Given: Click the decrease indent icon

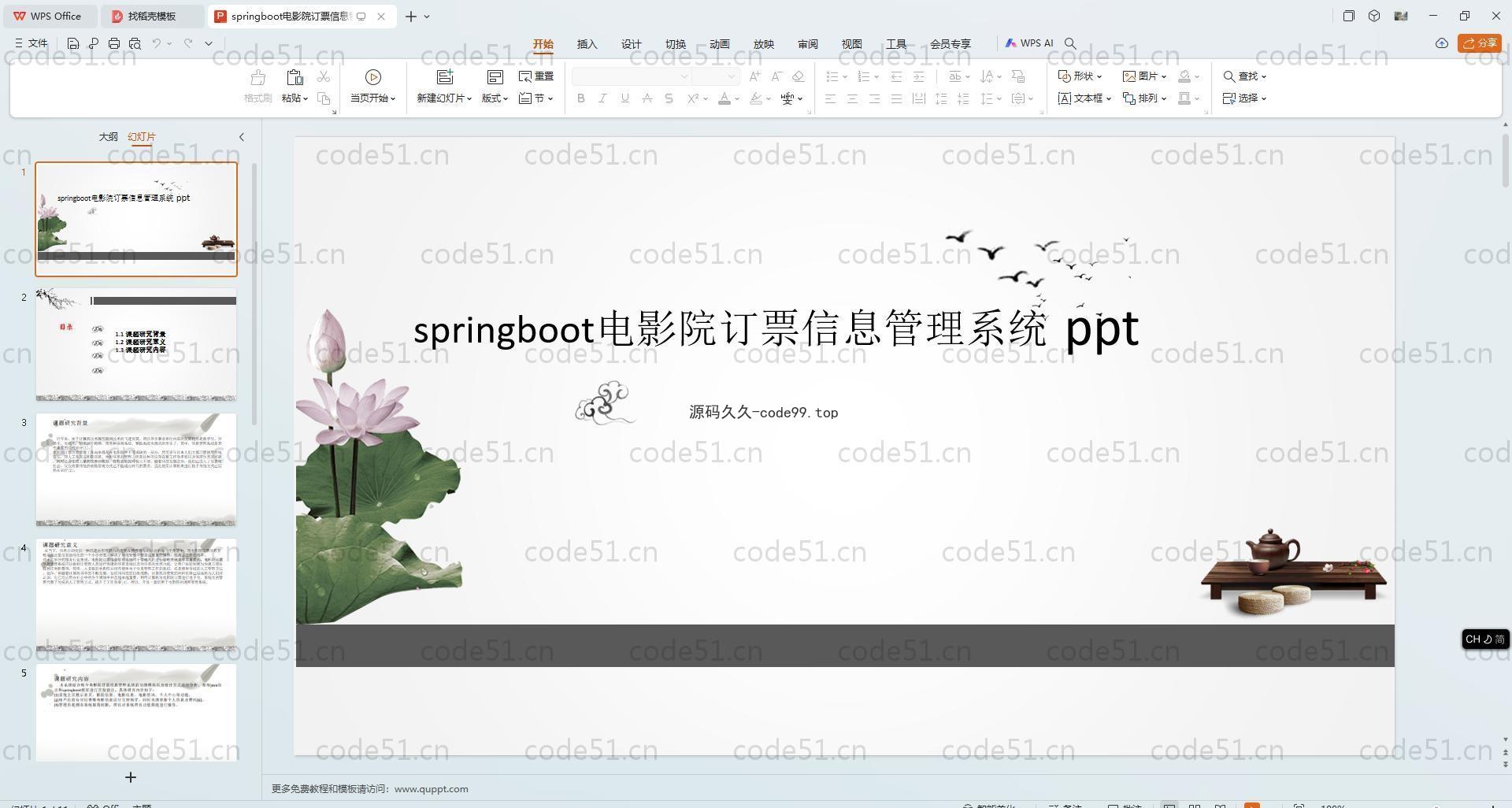Looking at the screenshot, I should [x=896, y=76].
